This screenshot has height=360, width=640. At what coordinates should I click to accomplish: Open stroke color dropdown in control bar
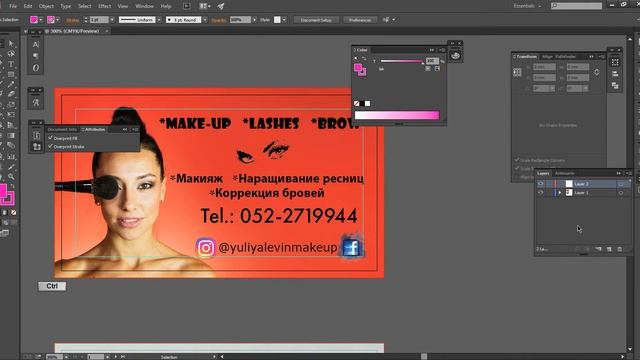pyautogui.click(x=58, y=20)
